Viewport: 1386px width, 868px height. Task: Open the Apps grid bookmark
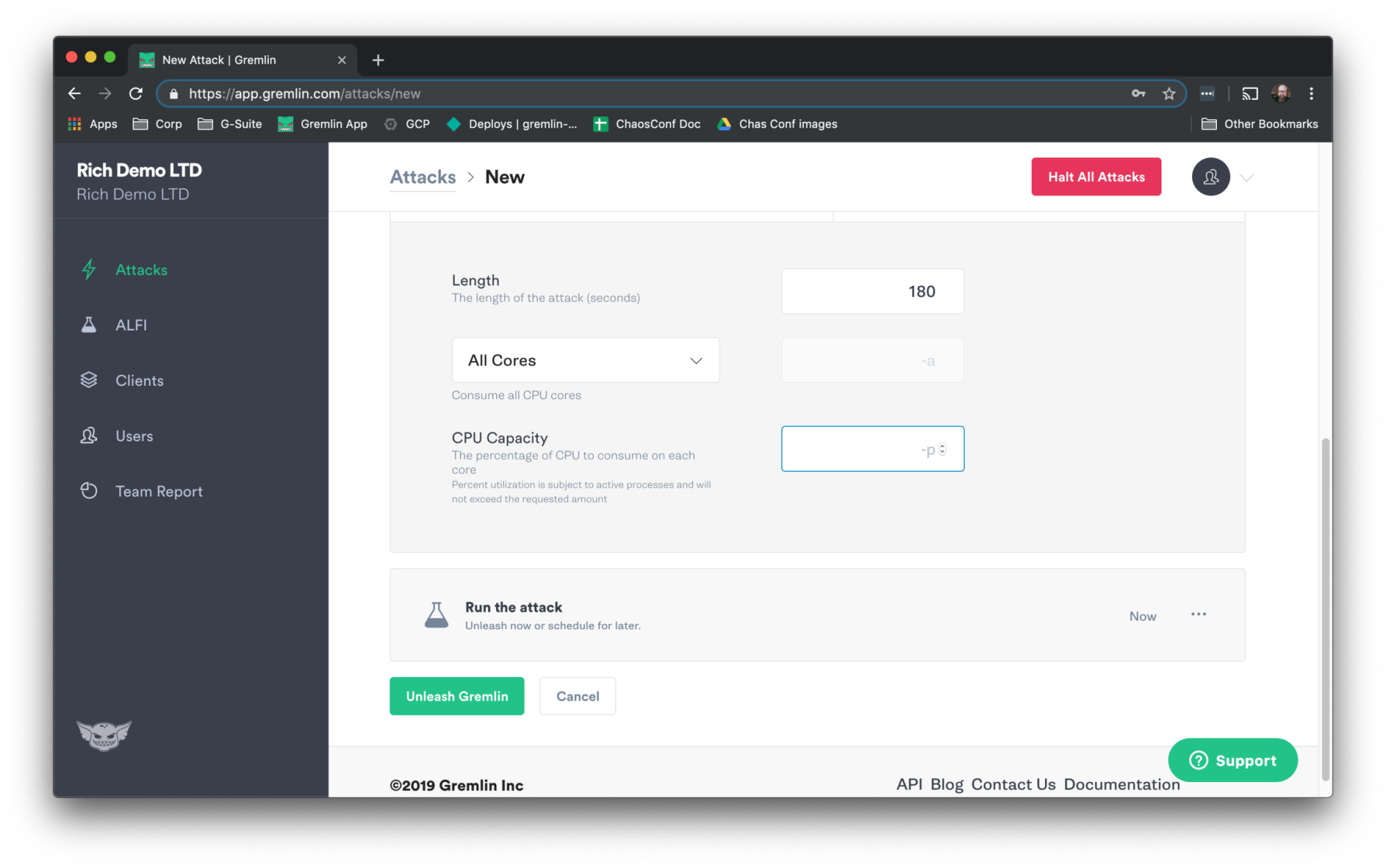(92, 124)
